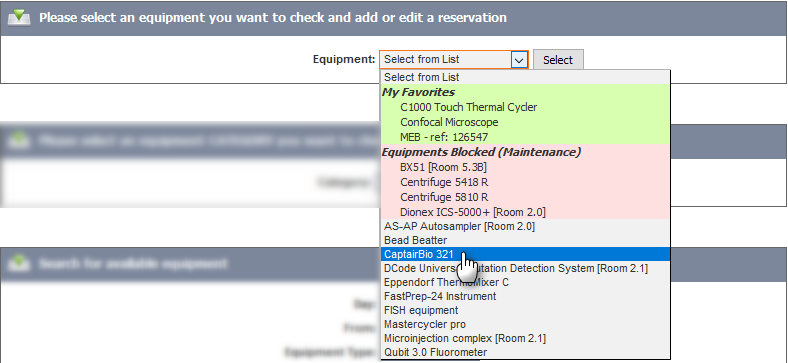This screenshot has width=788, height=363.
Task: Click the Select button
Action: click(x=558, y=60)
